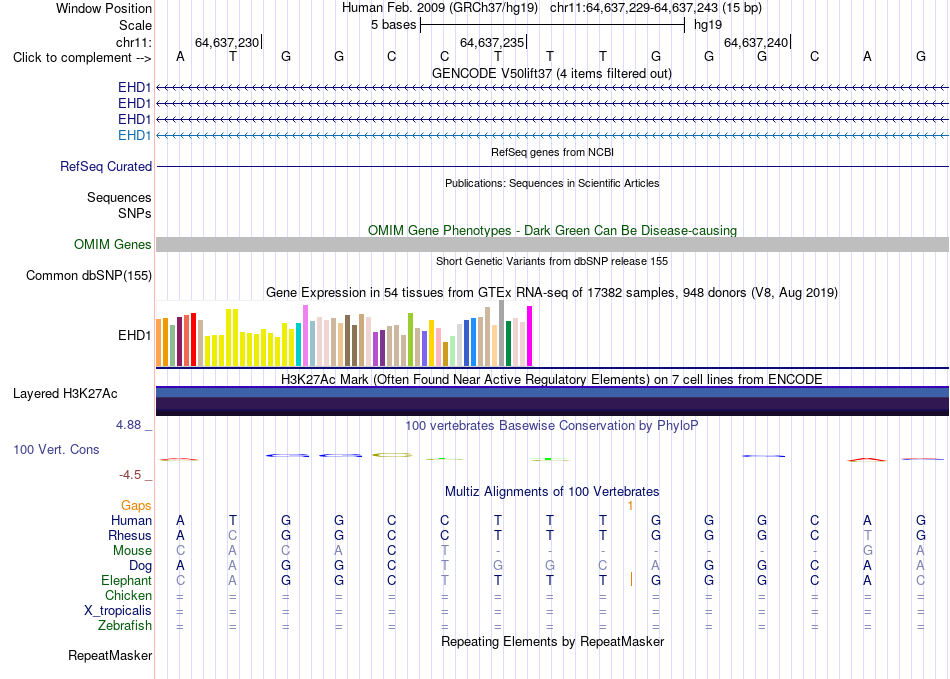Click the red PhyloP conservation mark under A
Viewport: 950px width, 679px height.
866,460
